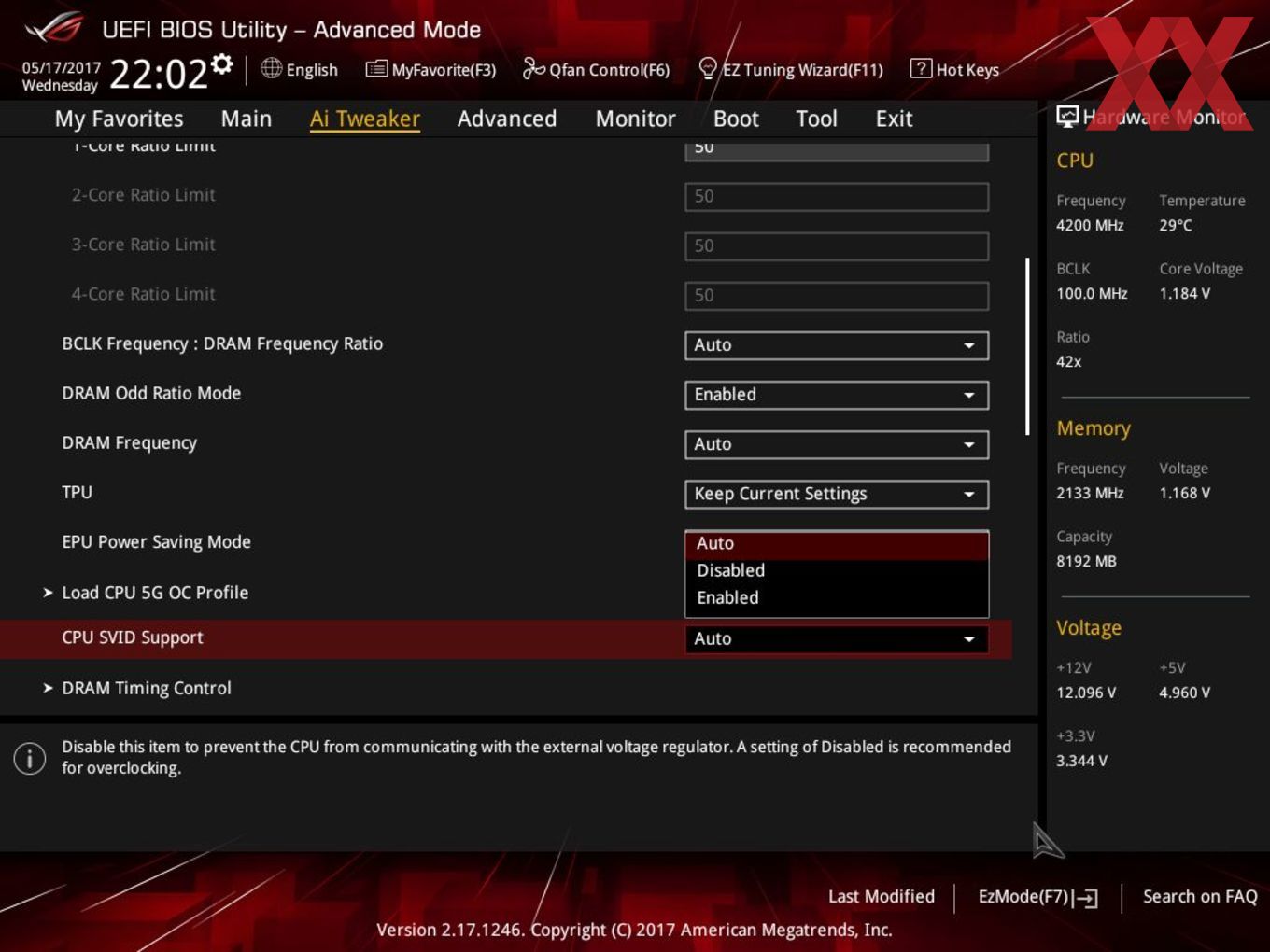Select the DRAM Frequency label

pyautogui.click(x=129, y=443)
